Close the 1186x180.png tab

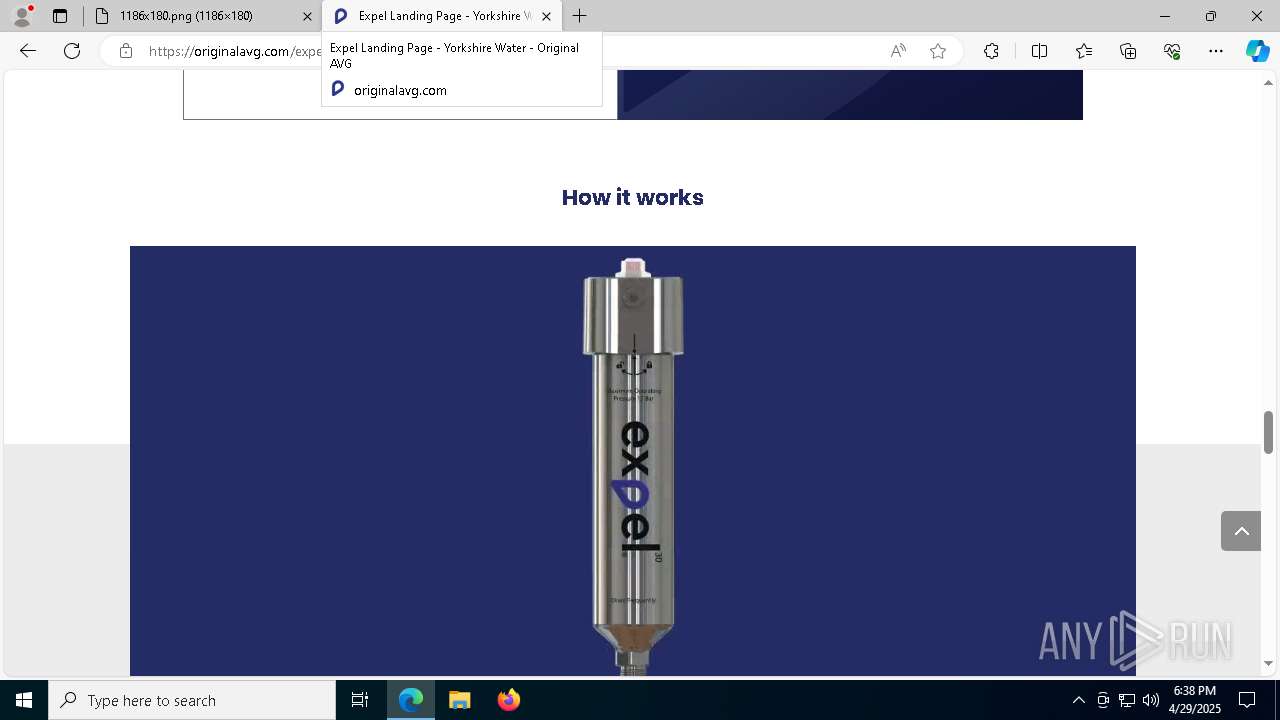point(307,16)
